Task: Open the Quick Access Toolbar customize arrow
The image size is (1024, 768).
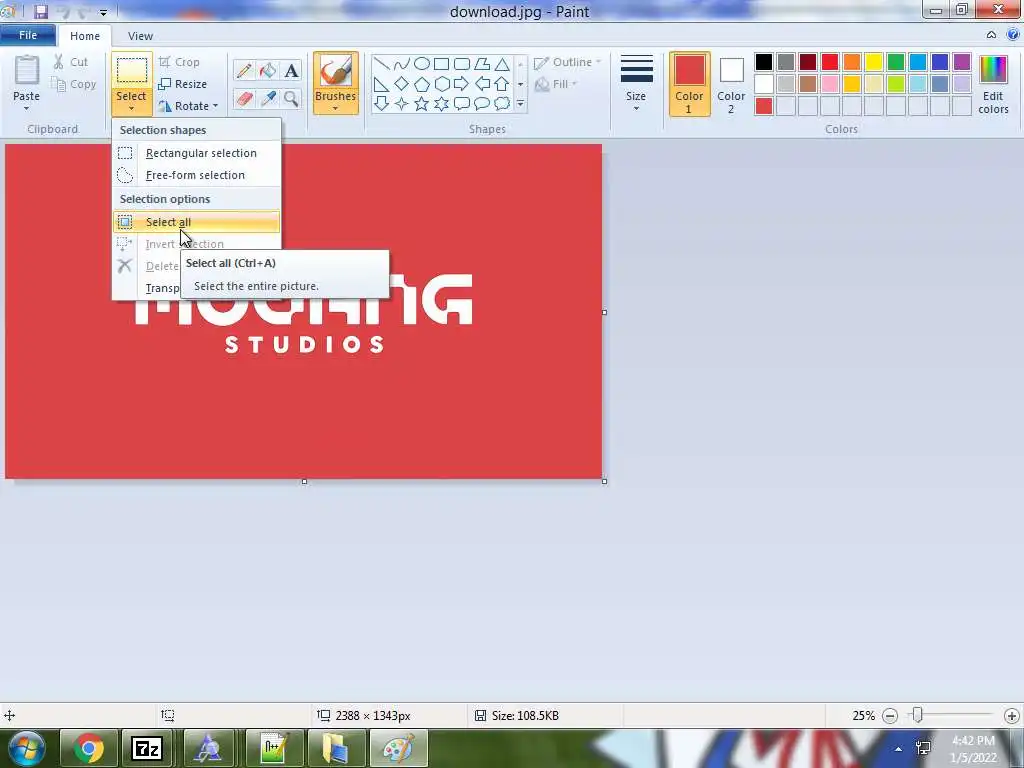Action: (x=103, y=12)
